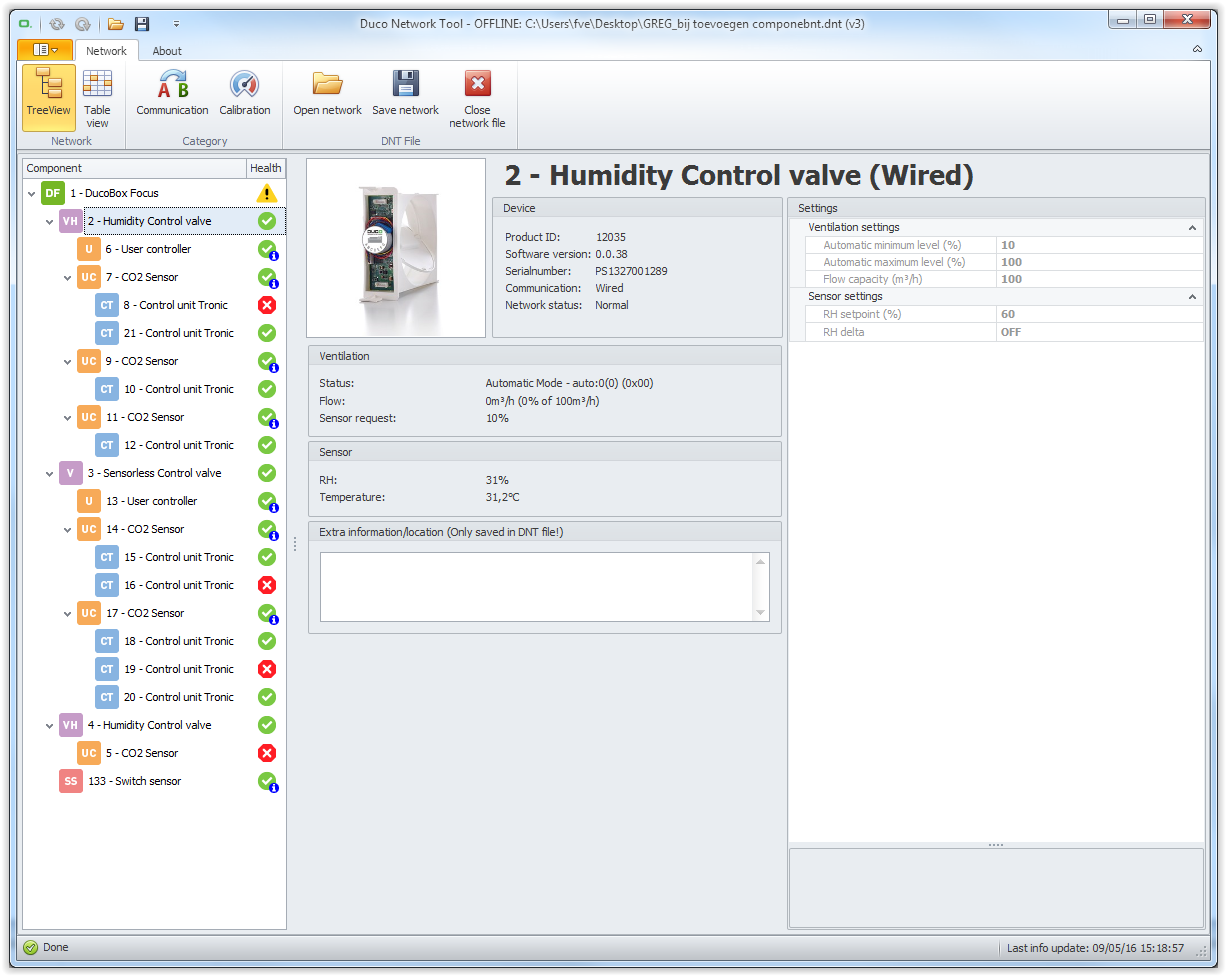1226x976 pixels.
Task: Click the SS badge icon of Switch sensor
Action: pyautogui.click(x=70, y=781)
